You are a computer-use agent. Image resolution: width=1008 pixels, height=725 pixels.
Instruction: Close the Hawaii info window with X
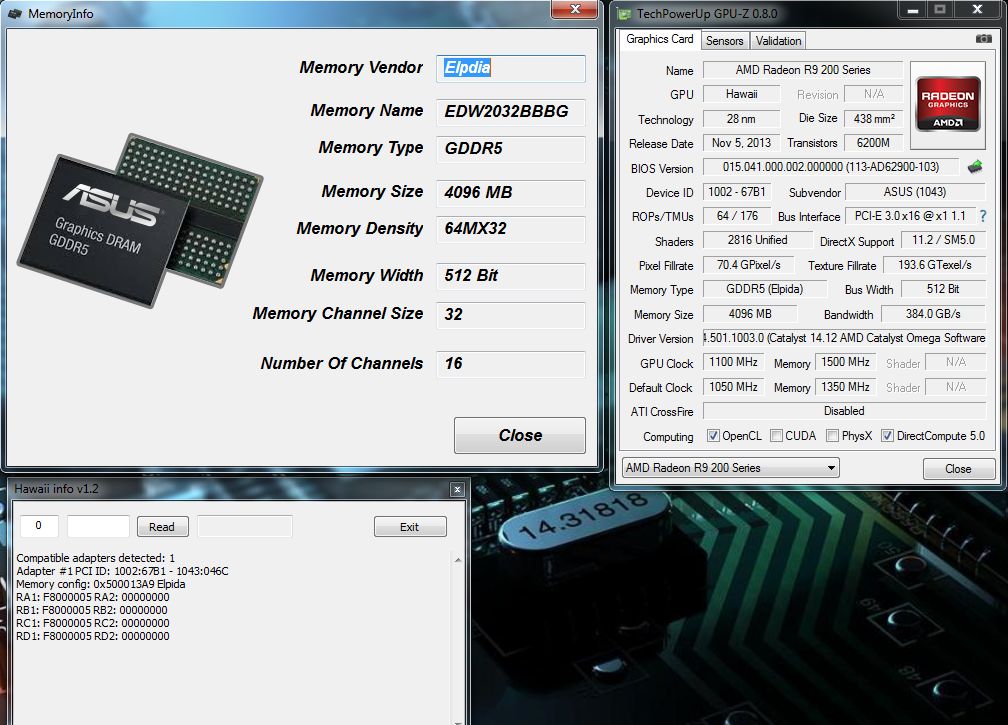457,489
